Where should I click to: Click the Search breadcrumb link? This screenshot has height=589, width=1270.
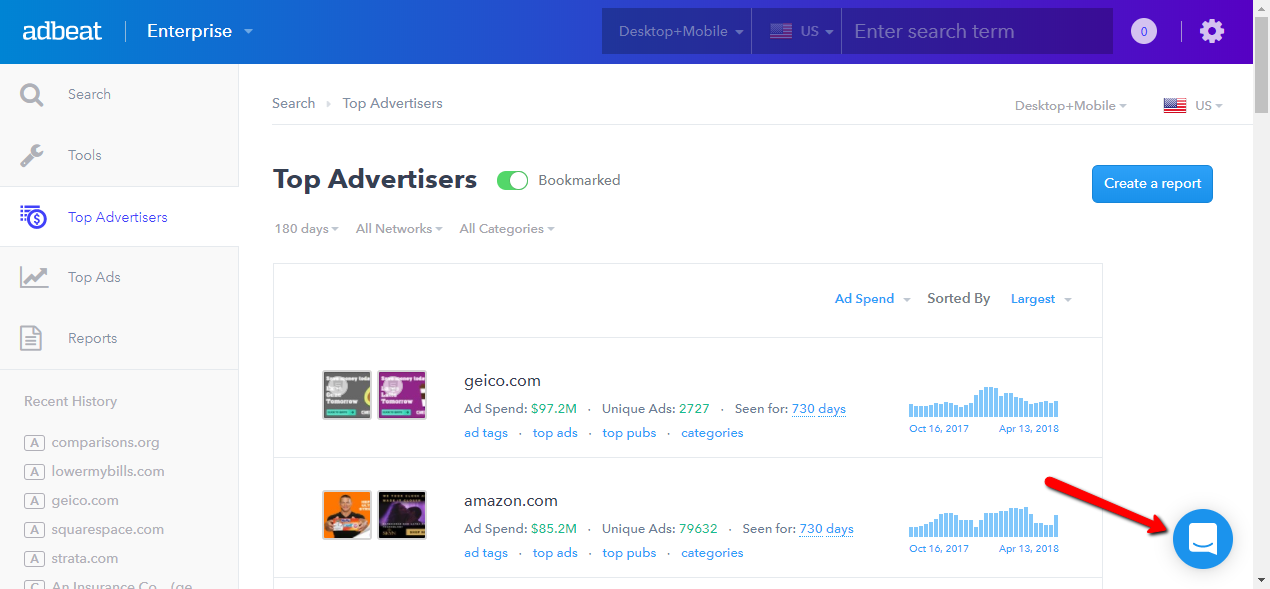[x=293, y=103]
